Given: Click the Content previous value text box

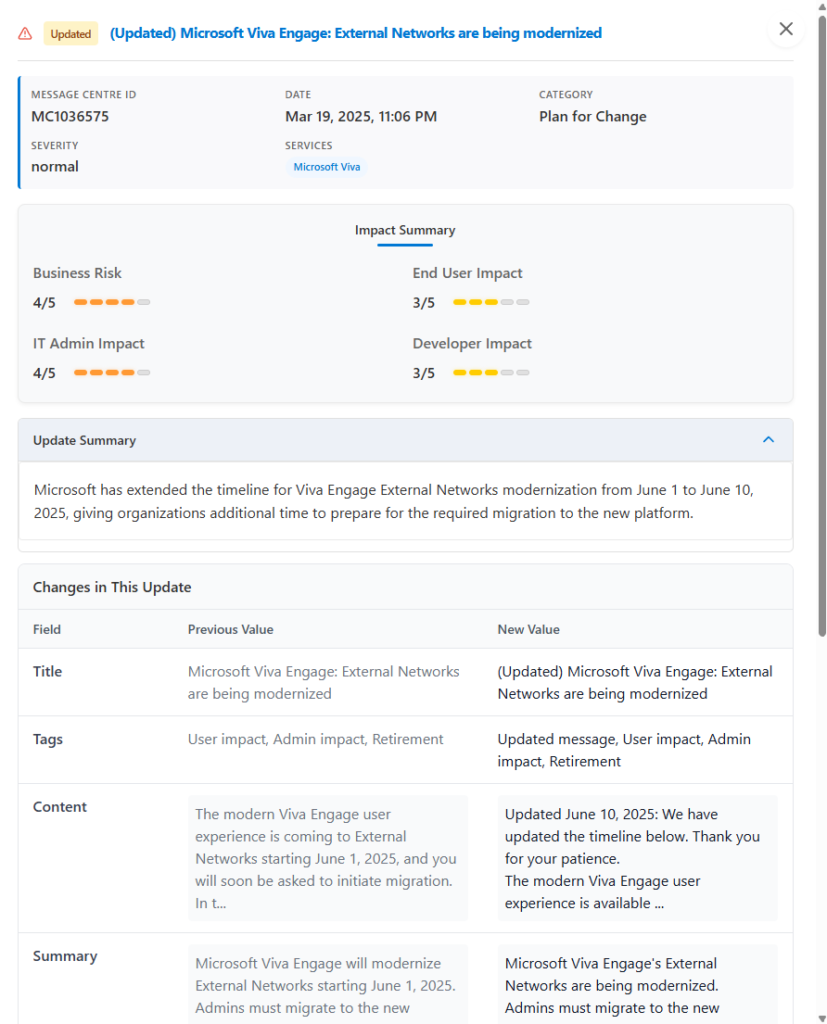Looking at the screenshot, I should pos(327,858).
